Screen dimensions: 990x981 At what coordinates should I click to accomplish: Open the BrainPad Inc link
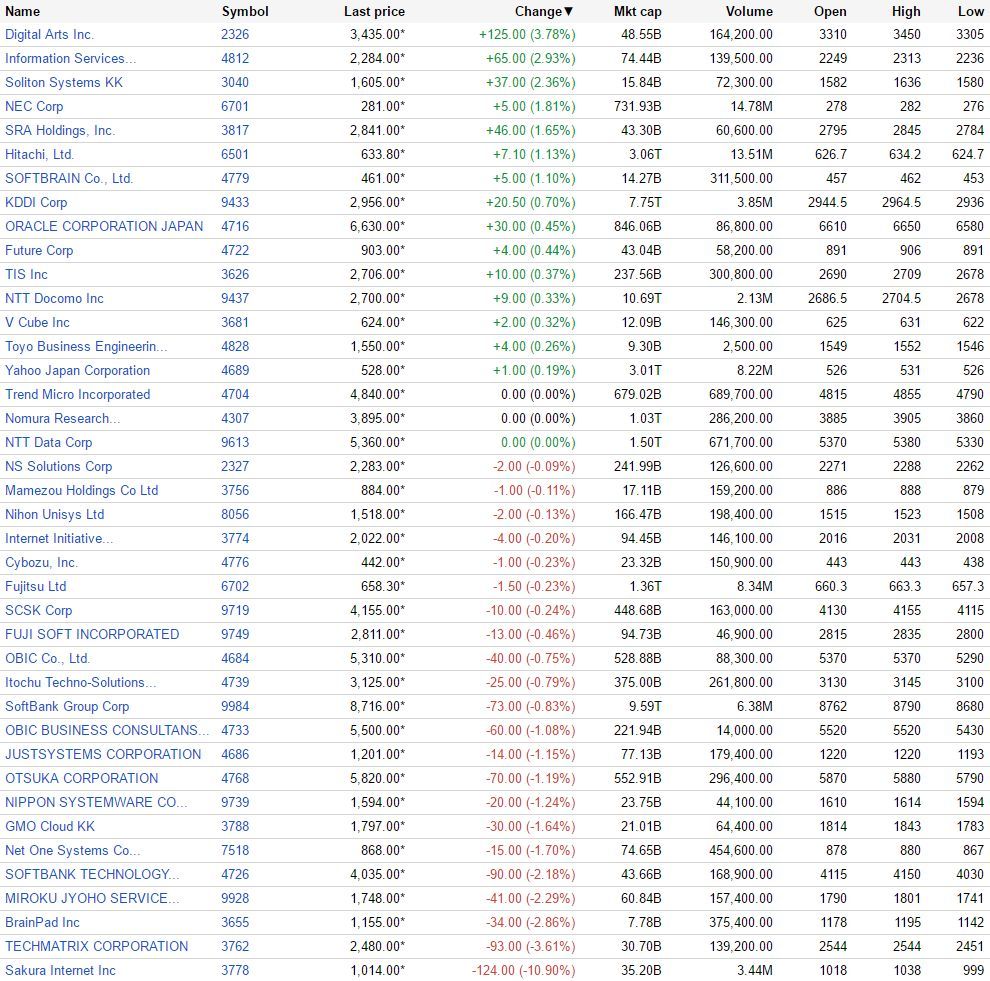[x=42, y=922]
